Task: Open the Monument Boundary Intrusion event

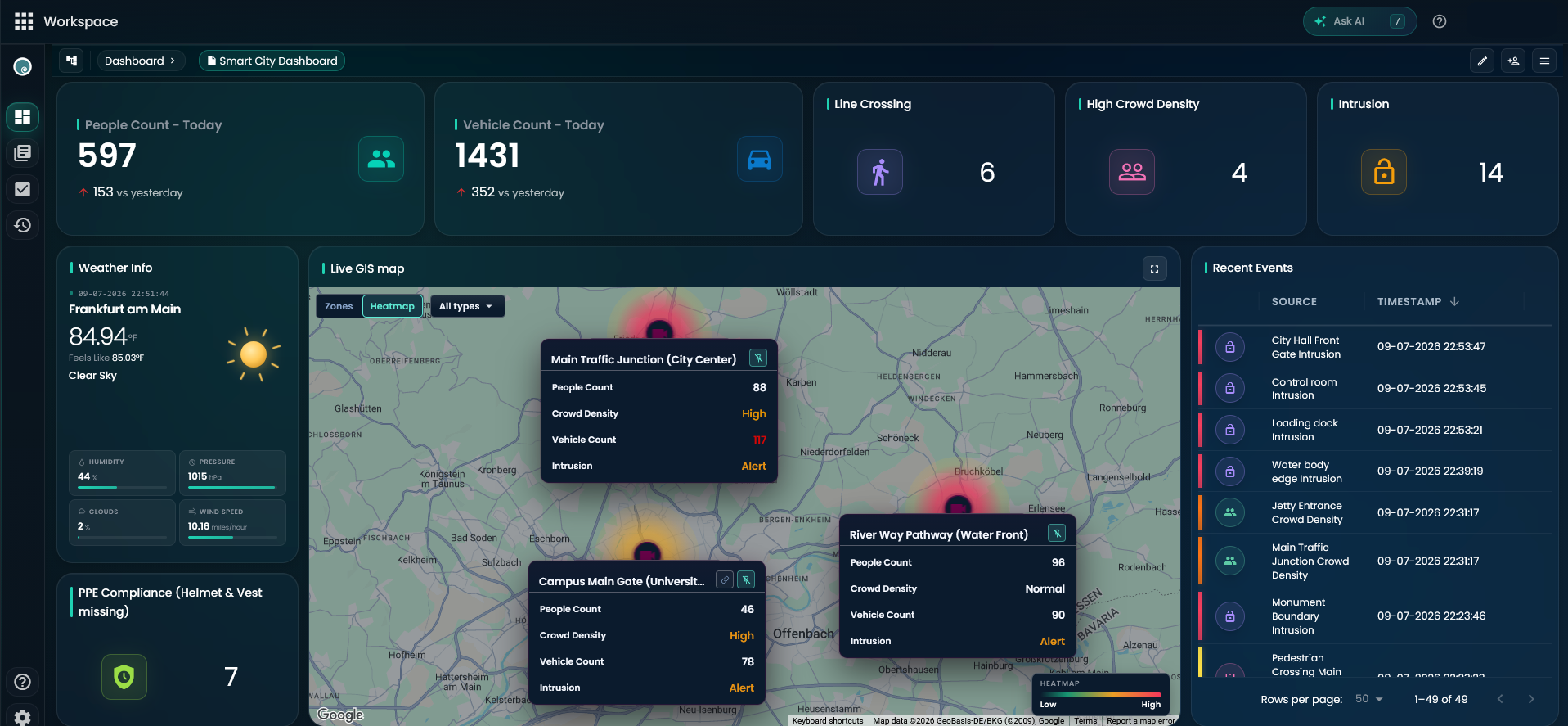Action: pos(1374,616)
